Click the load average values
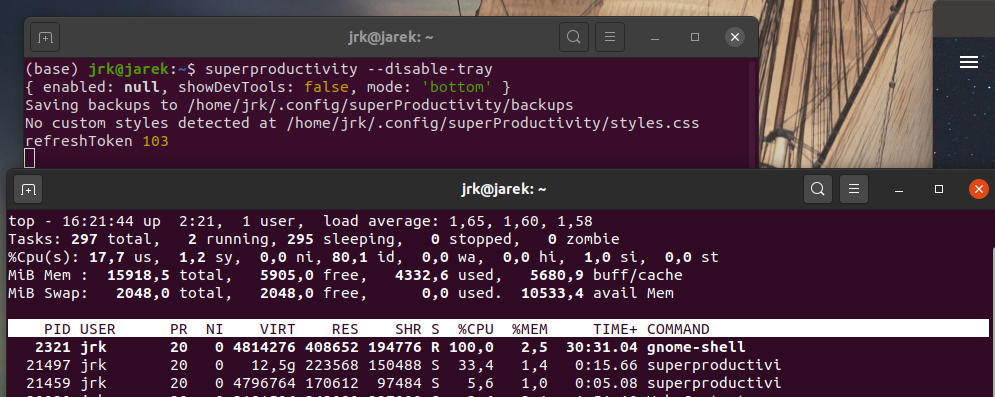The width and height of the screenshot is (995, 397). click(x=520, y=221)
